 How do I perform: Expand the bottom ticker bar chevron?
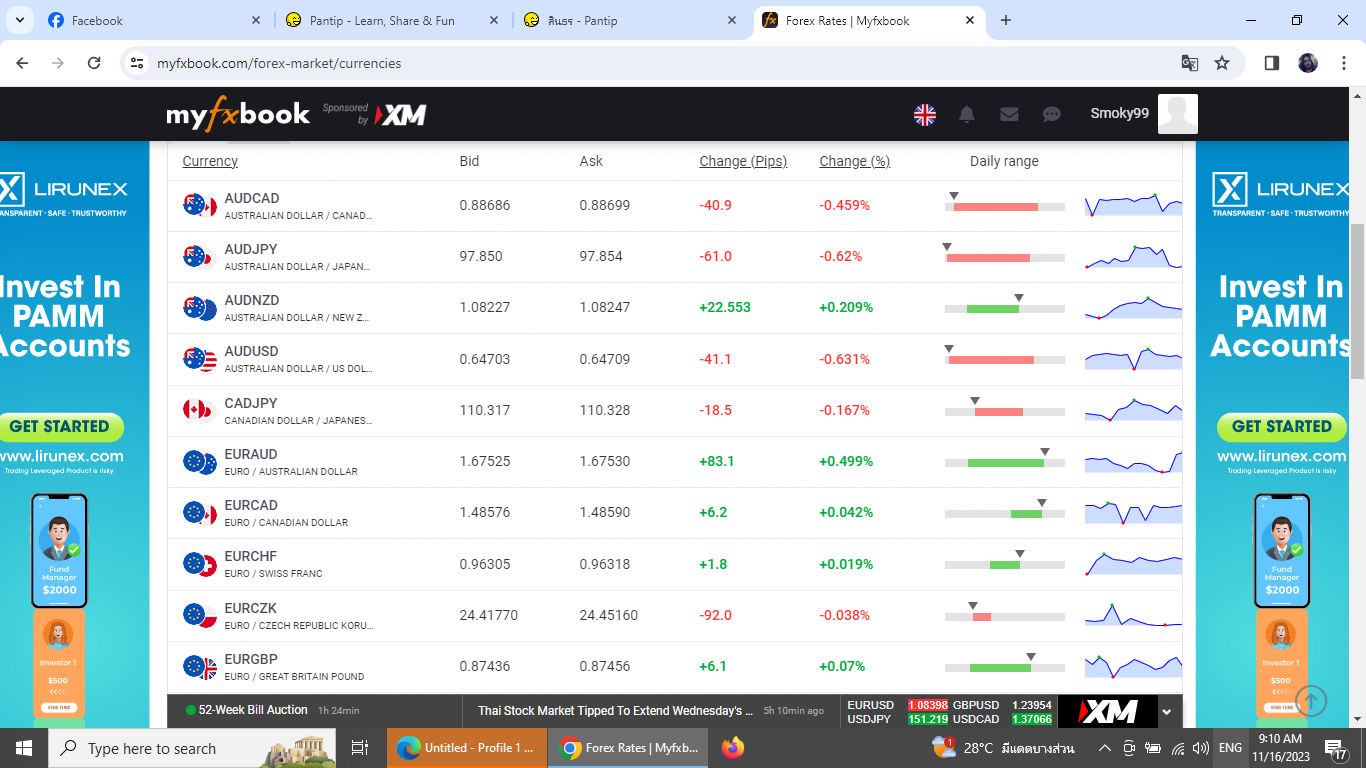coord(1166,712)
